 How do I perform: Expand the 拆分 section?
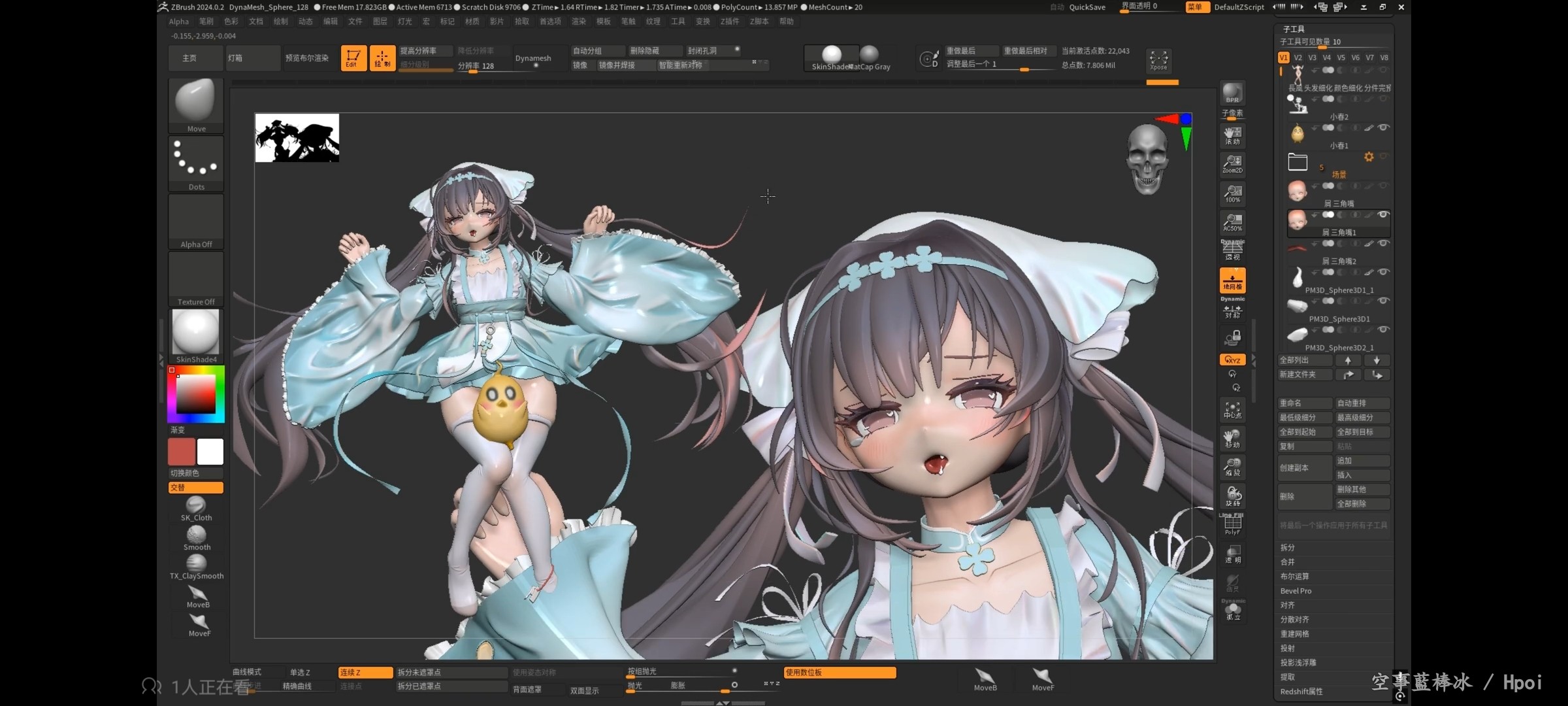[x=1288, y=547]
